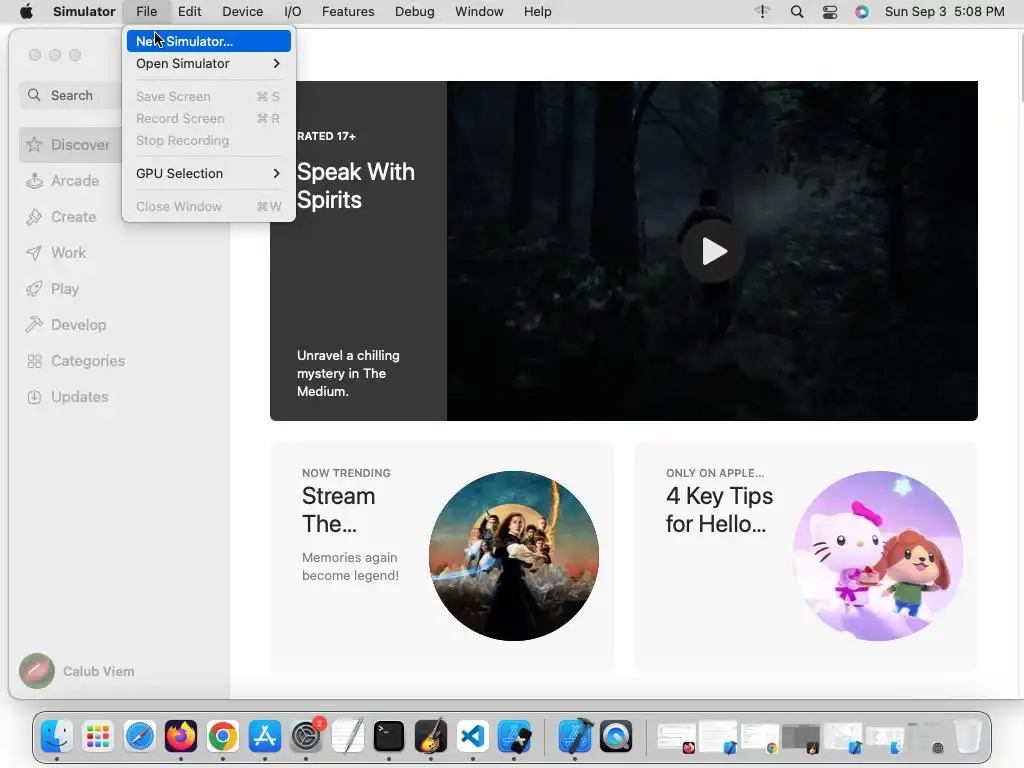
Task: Click the Search magnifier icon in sidebar
Action: pyautogui.click(x=34, y=95)
